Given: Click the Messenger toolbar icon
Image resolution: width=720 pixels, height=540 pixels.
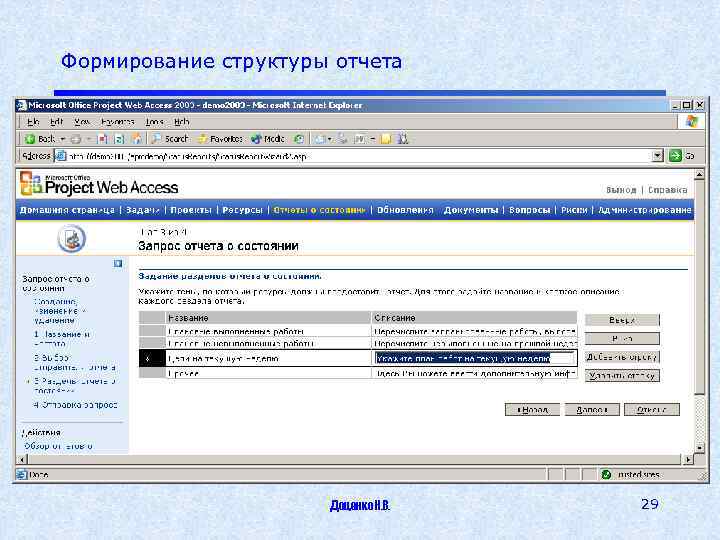Looking at the screenshot, I should coord(403,139).
